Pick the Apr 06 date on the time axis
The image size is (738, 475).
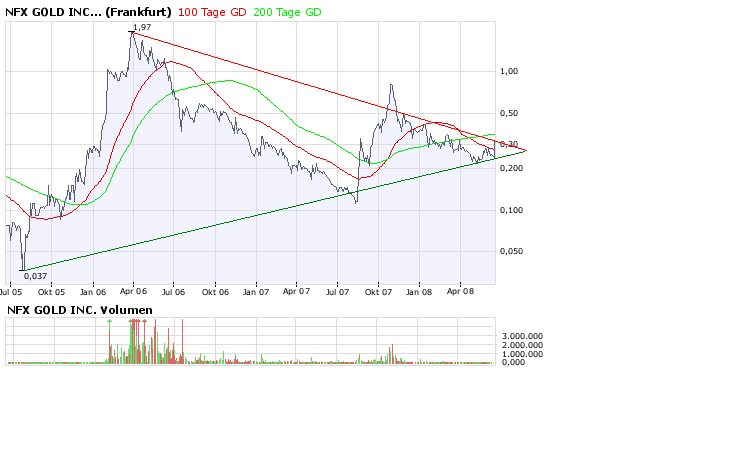[134, 293]
